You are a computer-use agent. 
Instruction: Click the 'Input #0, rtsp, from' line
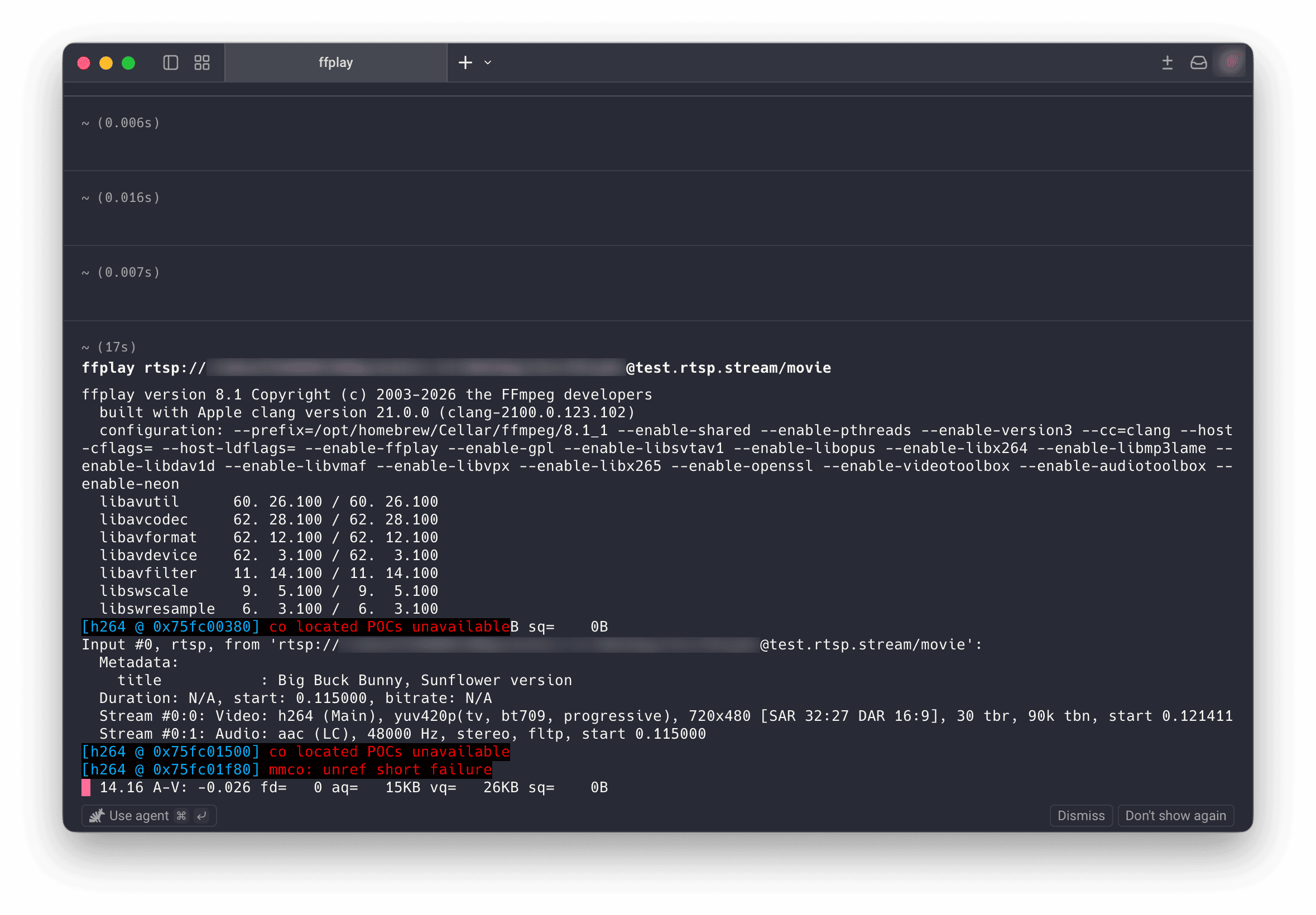pyautogui.click(x=532, y=644)
